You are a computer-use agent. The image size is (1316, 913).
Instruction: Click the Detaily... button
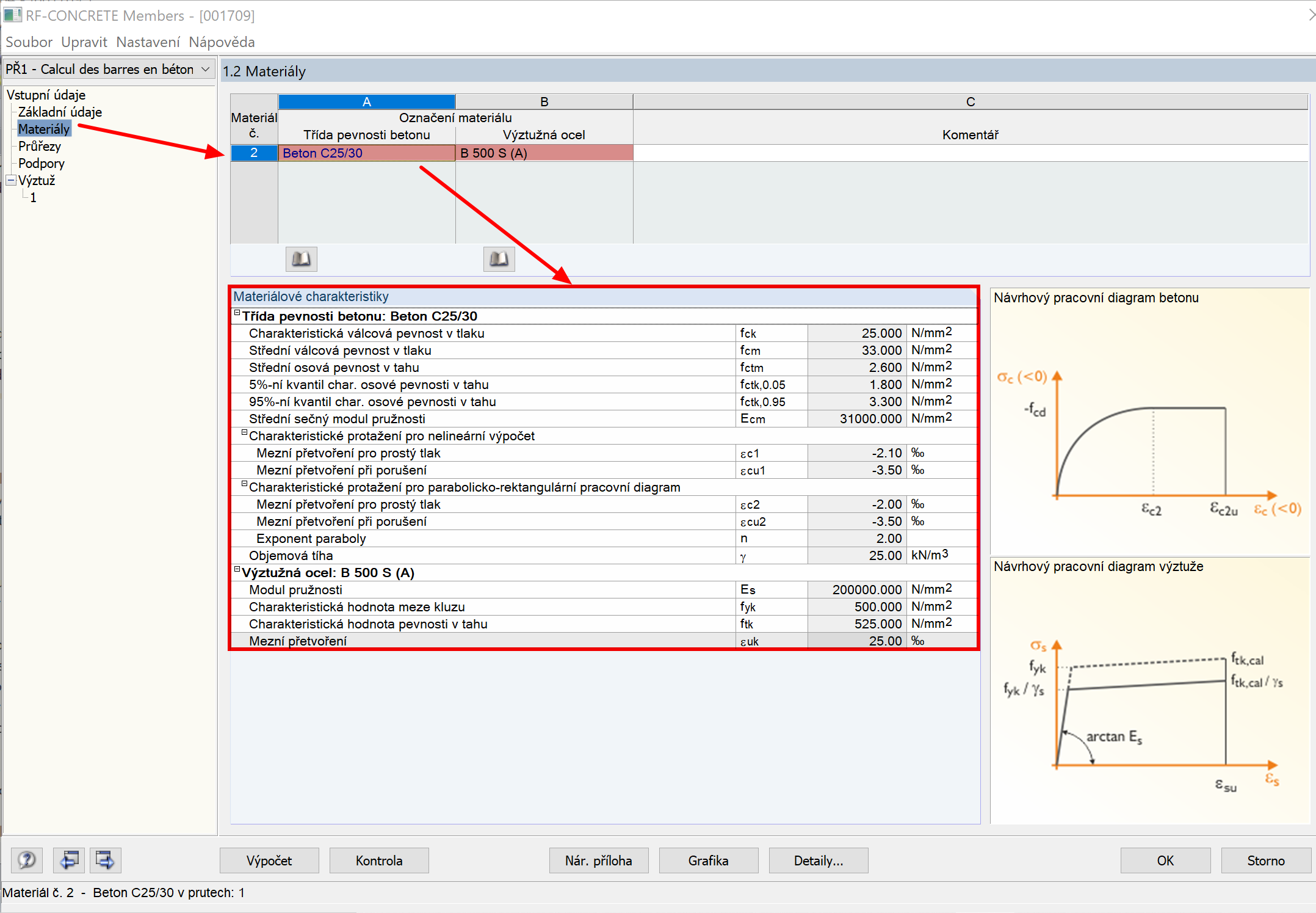818,860
